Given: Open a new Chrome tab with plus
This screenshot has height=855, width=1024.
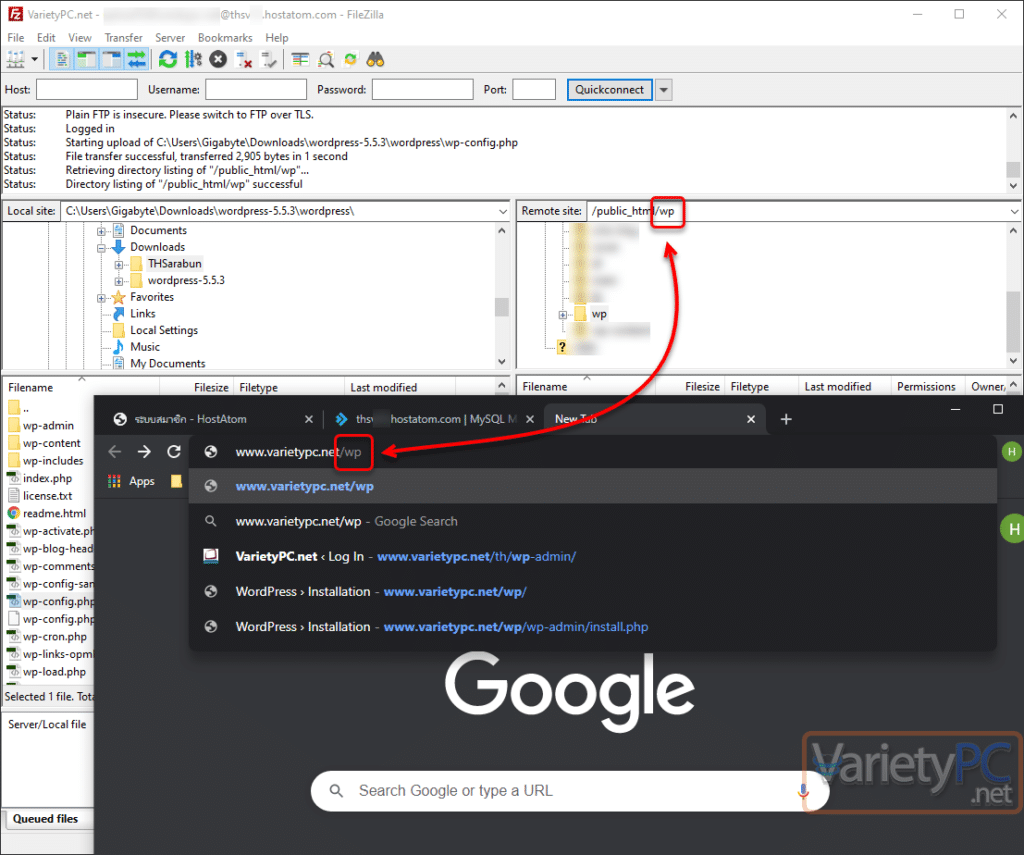Looking at the screenshot, I should click(786, 419).
